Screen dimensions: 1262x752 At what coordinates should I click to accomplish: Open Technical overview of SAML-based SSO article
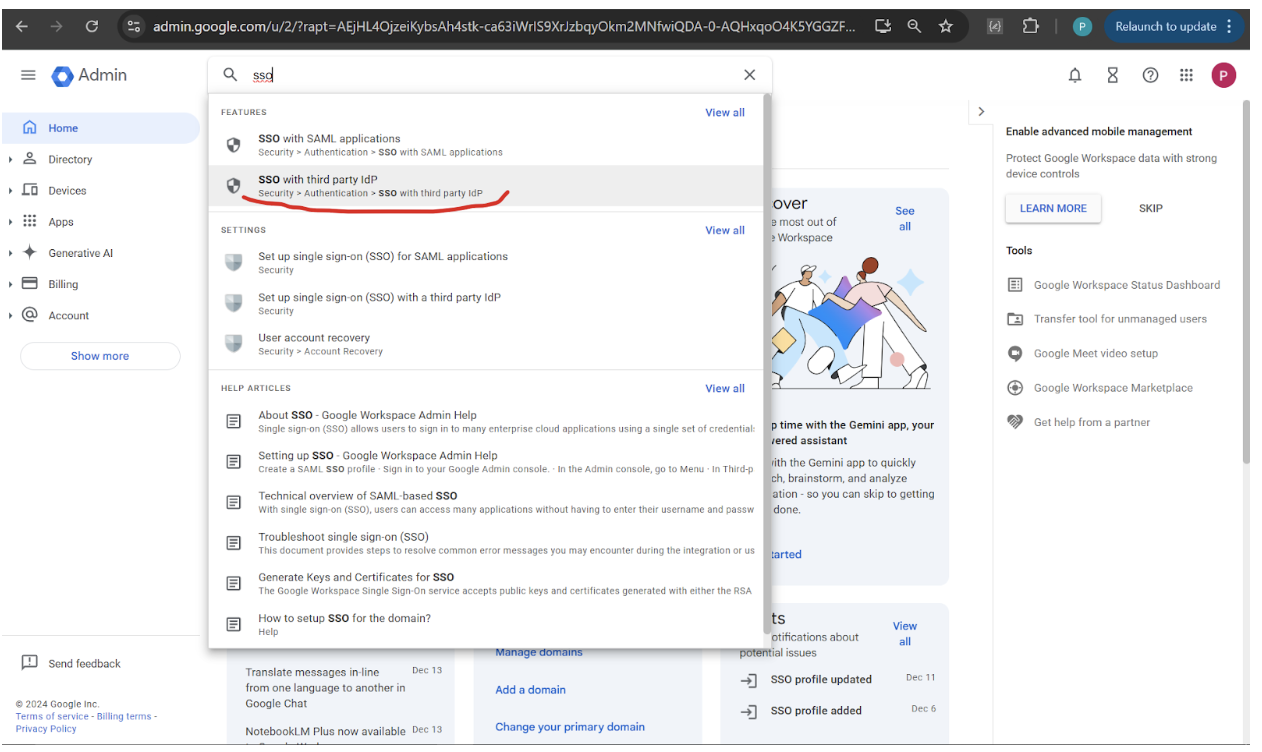coord(486,502)
